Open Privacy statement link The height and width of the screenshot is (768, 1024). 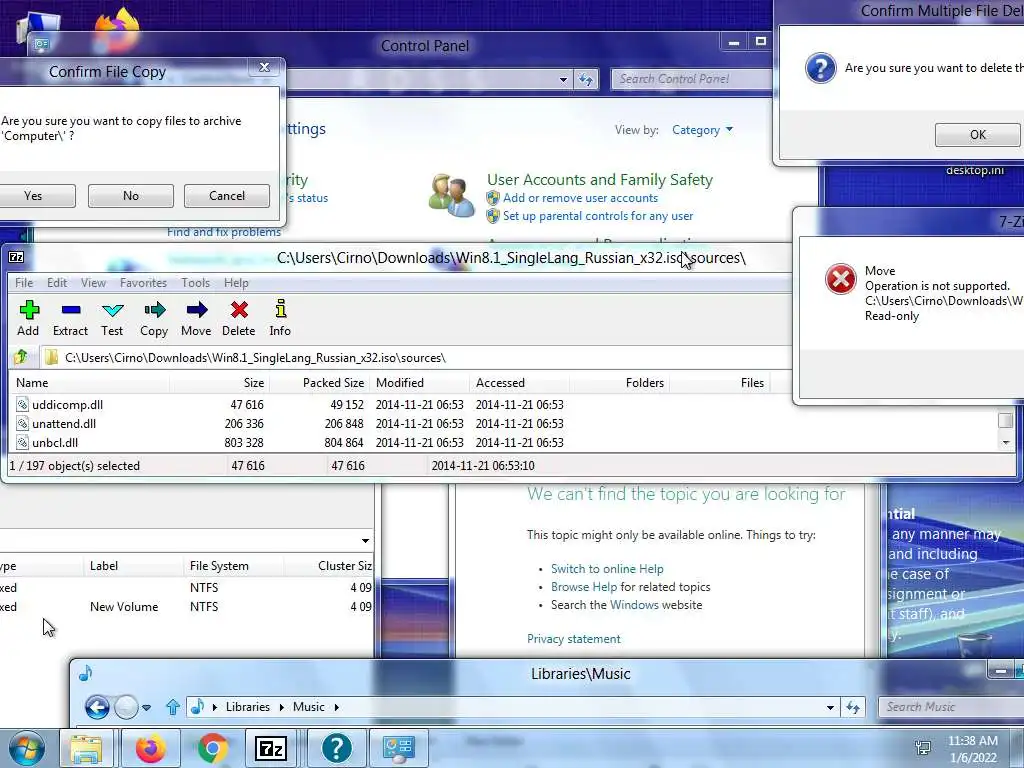click(573, 639)
